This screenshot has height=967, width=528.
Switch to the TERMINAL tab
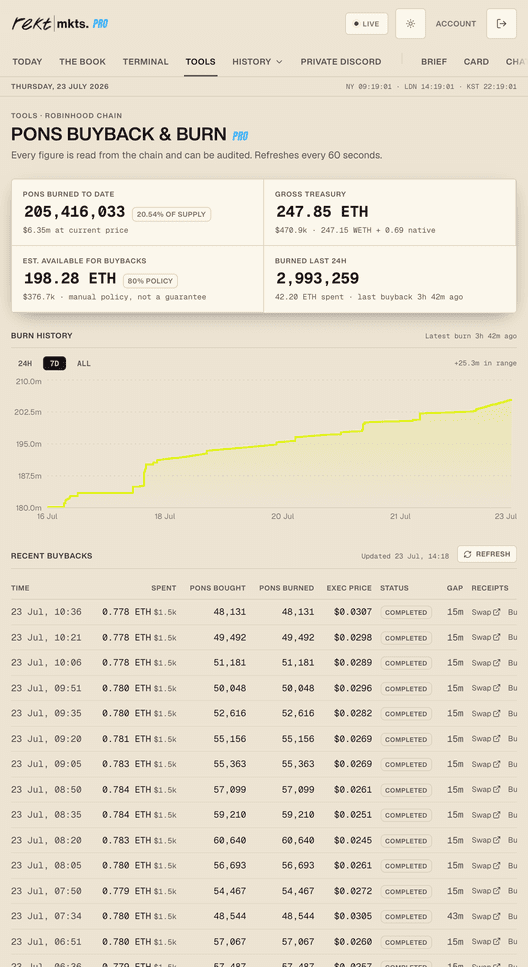(x=146, y=62)
